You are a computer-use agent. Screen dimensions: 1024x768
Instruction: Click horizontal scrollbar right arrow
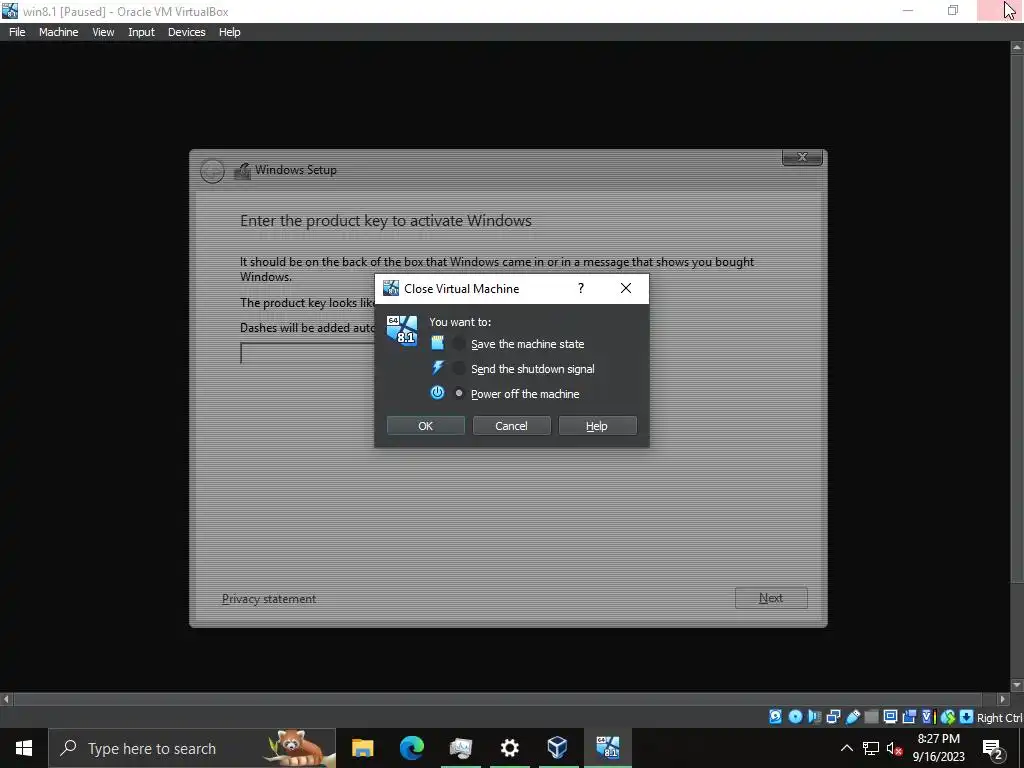pos(1003,699)
